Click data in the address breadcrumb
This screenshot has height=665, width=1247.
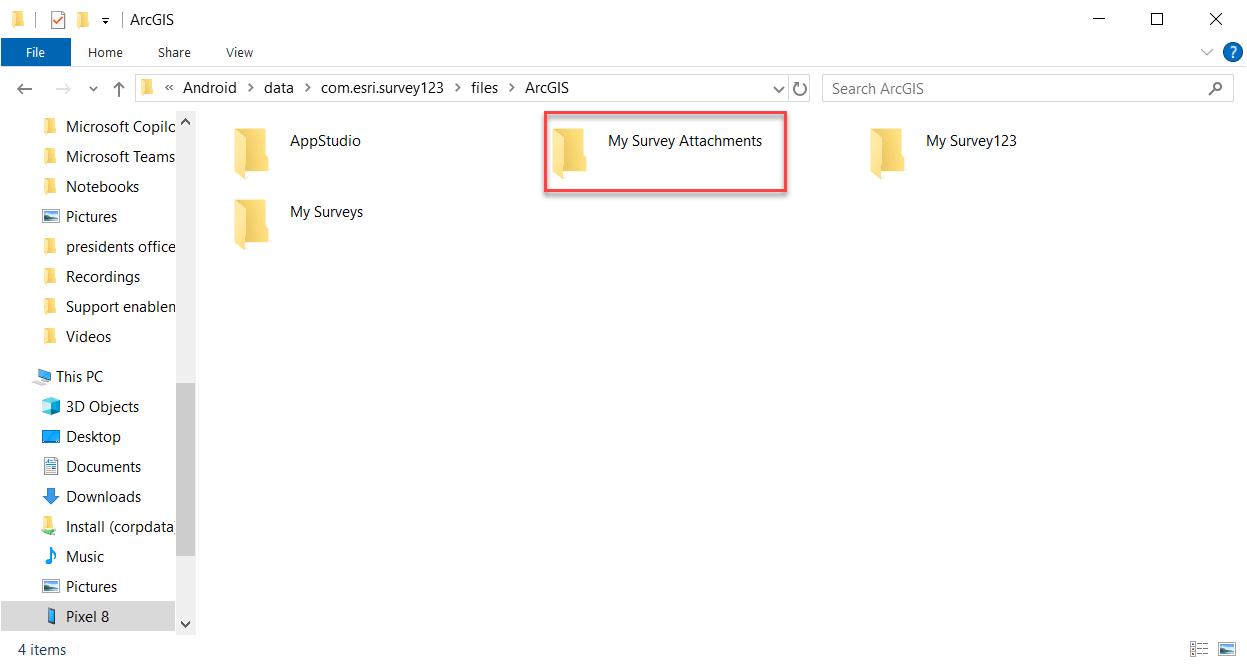(x=279, y=88)
